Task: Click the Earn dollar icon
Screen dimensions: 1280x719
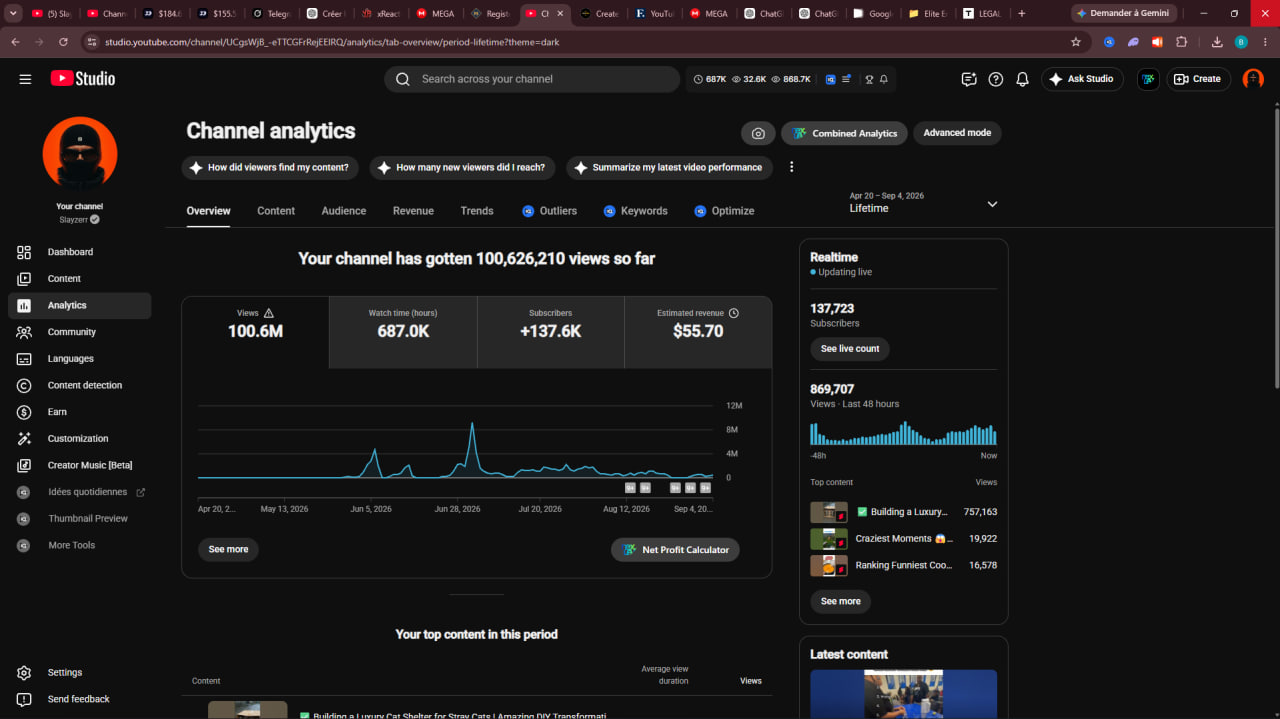Action: [24, 412]
